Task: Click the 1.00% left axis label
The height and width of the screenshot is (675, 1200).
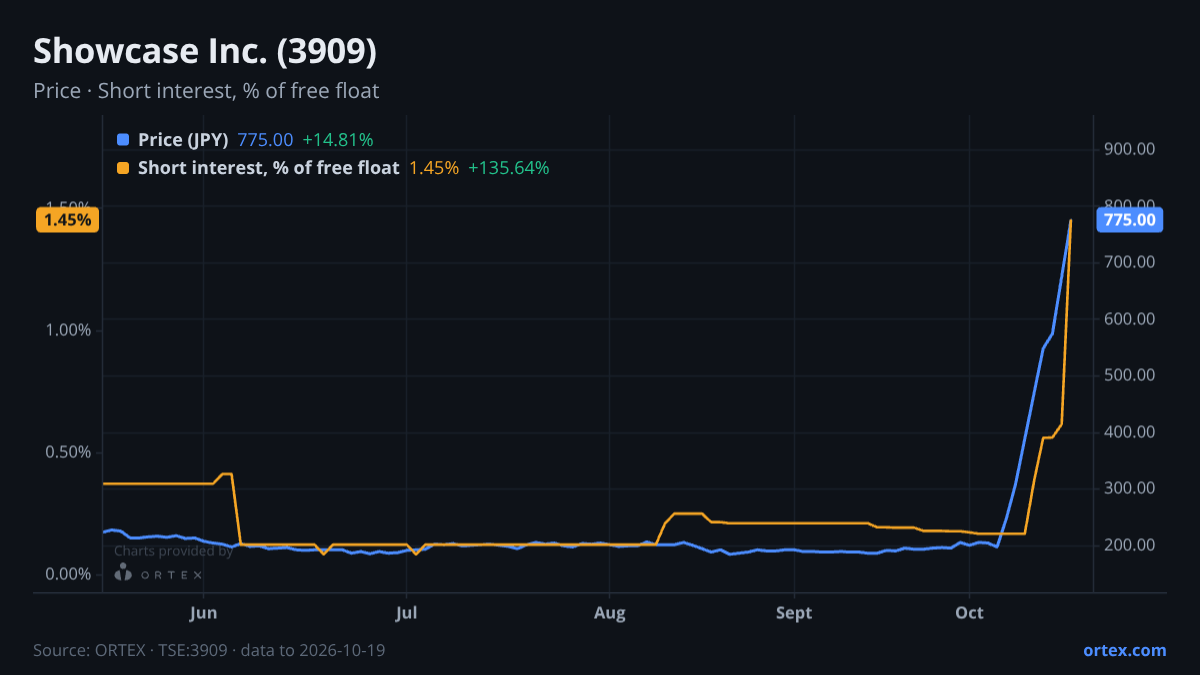Action: pyautogui.click(x=68, y=330)
